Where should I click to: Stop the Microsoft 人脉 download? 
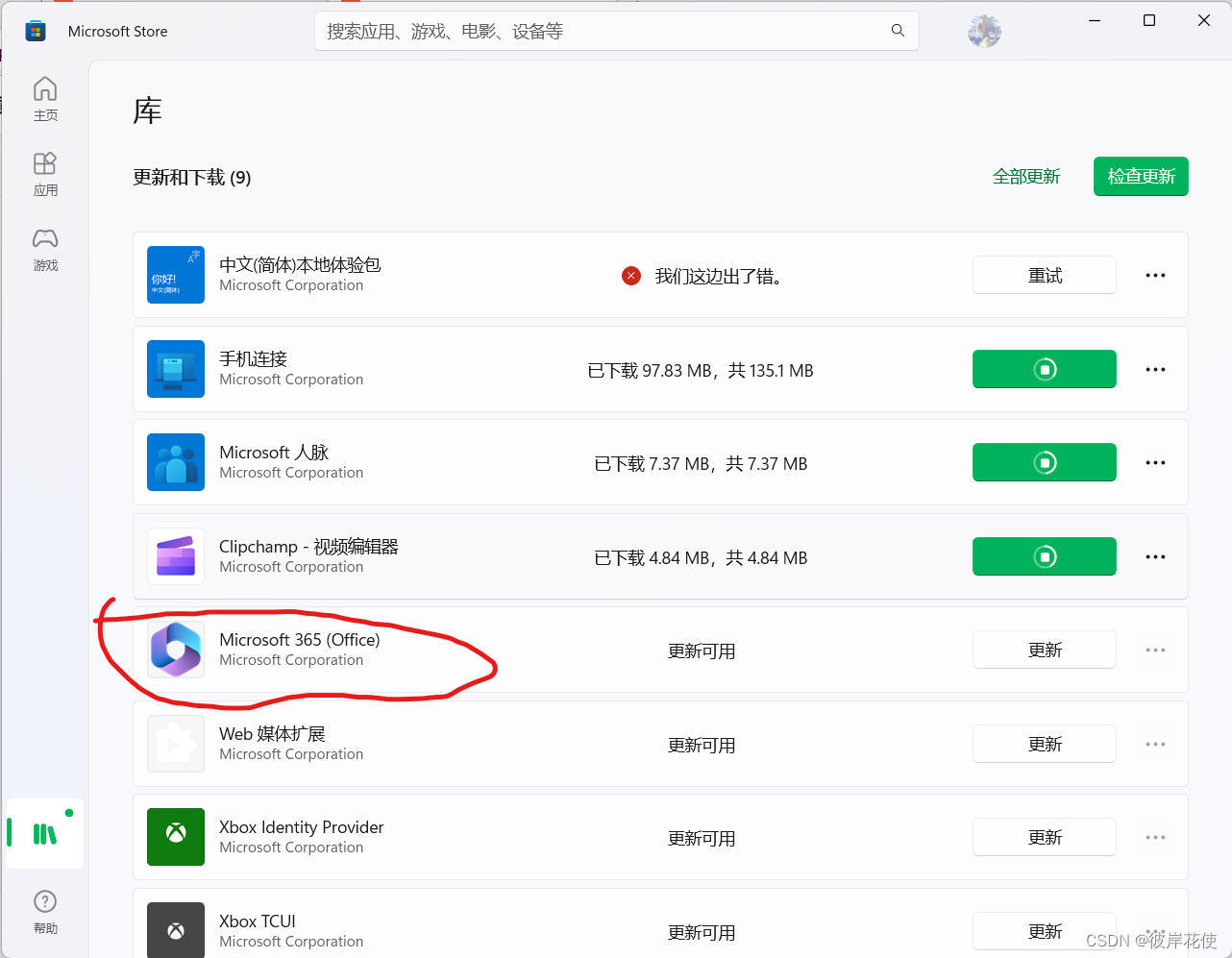coord(1045,462)
